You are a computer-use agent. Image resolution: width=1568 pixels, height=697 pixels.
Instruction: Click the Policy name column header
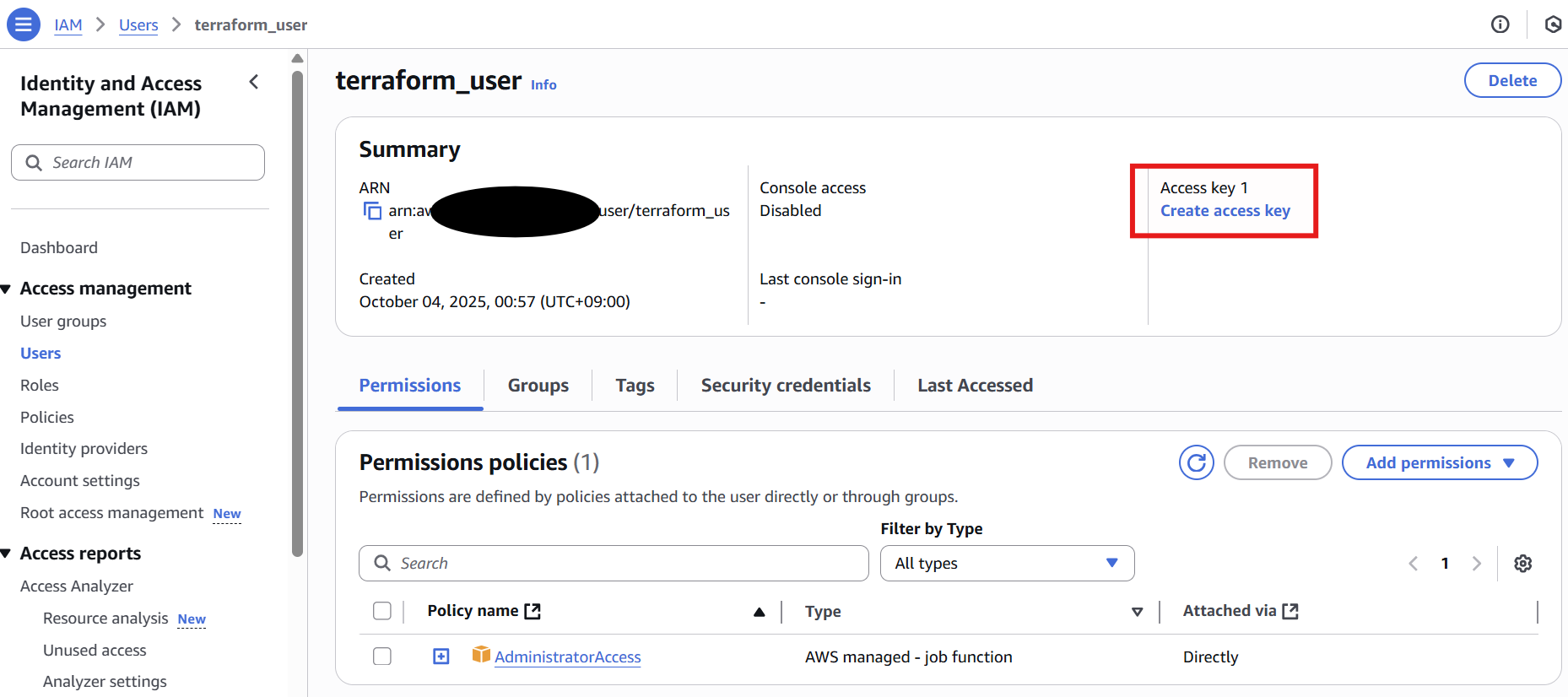pyautogui.click(x=473, y=611)
